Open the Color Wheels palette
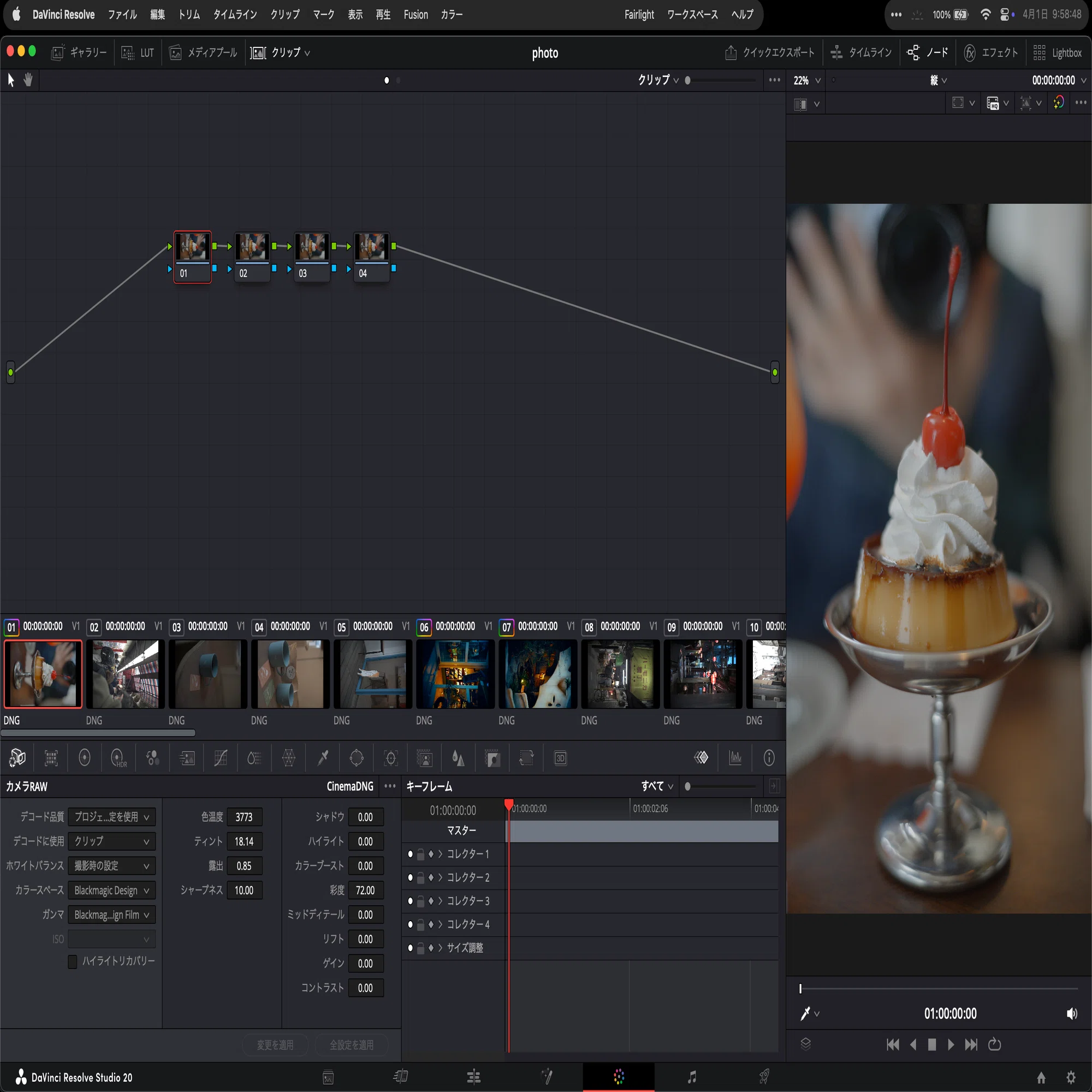This screenshot has width=1092, height=1092. pos(85,758)
